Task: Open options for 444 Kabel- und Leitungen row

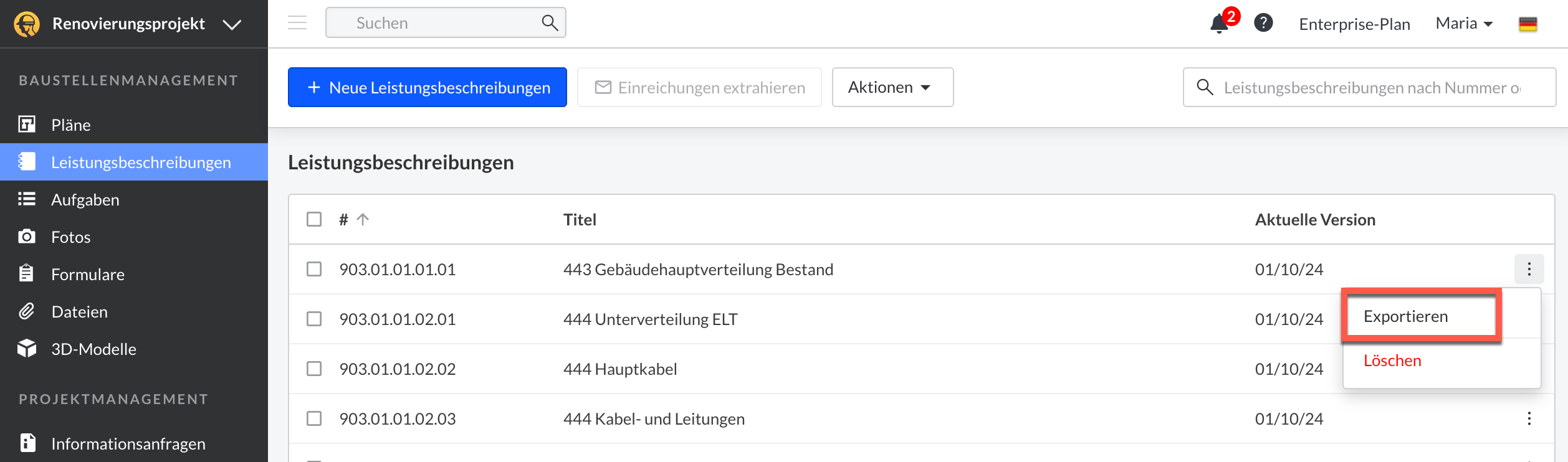Action: tap(1529, 418)
